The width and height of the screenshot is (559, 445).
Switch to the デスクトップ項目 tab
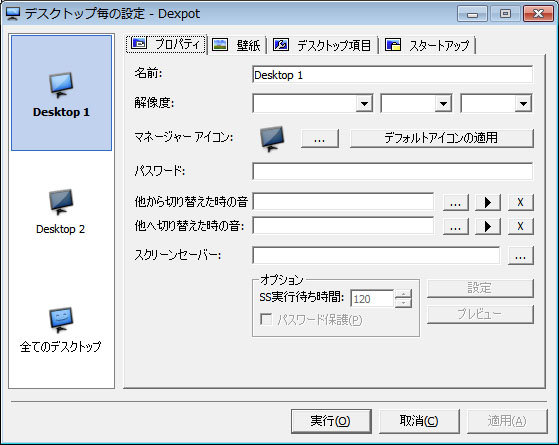click(323, 45)
